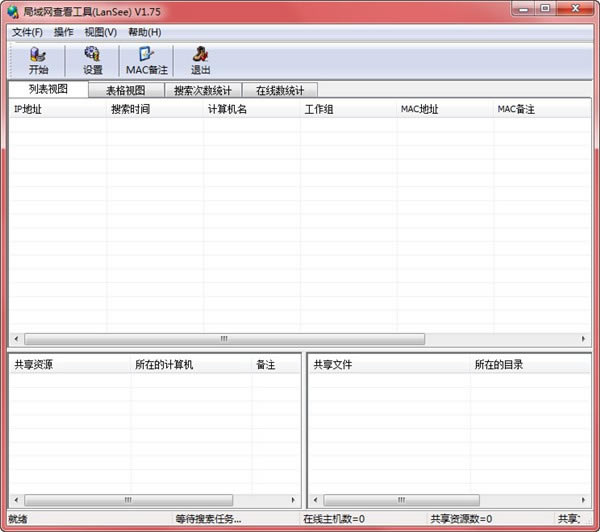Viewport: 600px width, 532px height.
Task: Open the 文件(F) menu
Action: (x=27, y=32)
